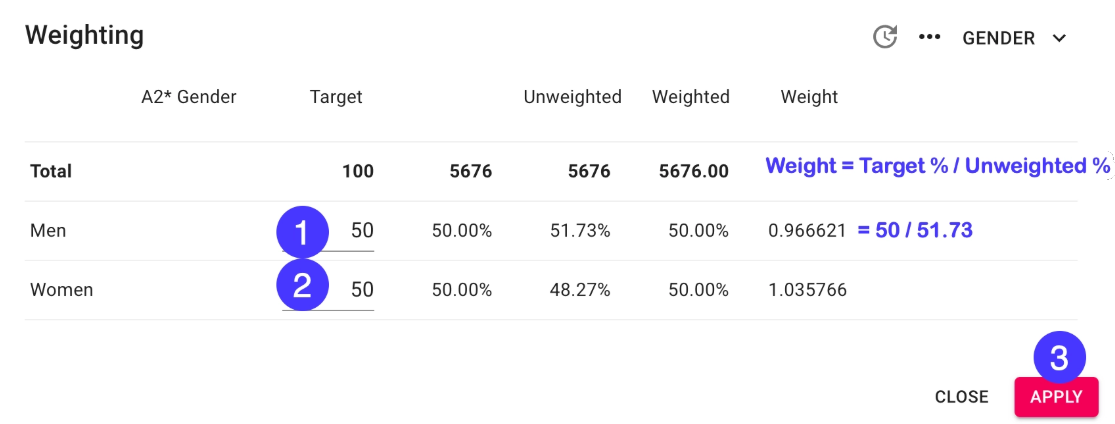Image resolution: width=1115 pixels, height=424 pixels.
Task: Dismiss the dialog with CLOSE
Action: point(961,397)
